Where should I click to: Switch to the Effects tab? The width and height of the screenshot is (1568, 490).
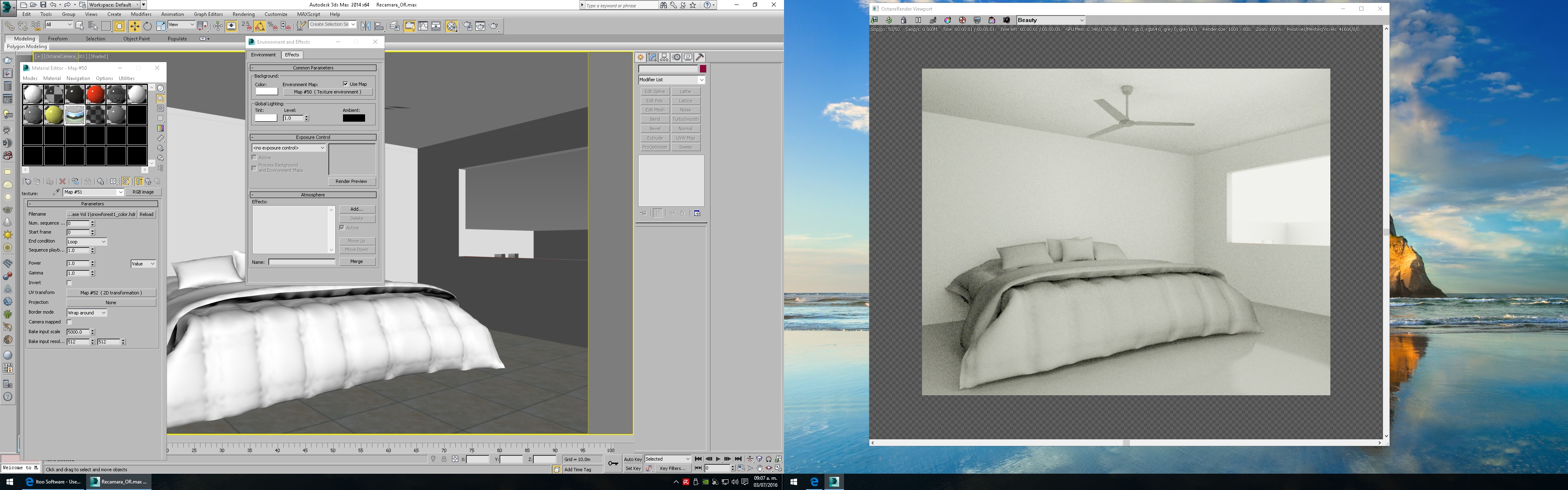[292, 55]
